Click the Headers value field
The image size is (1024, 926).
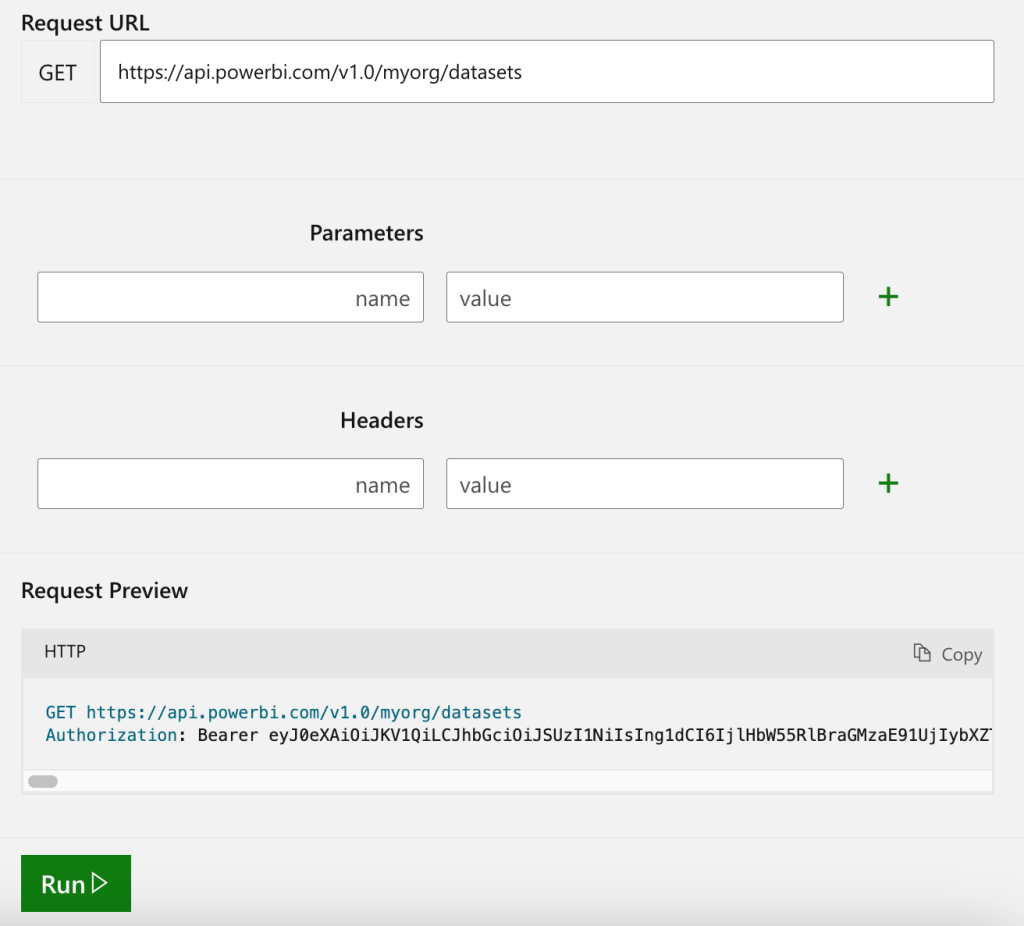(644, 483)
